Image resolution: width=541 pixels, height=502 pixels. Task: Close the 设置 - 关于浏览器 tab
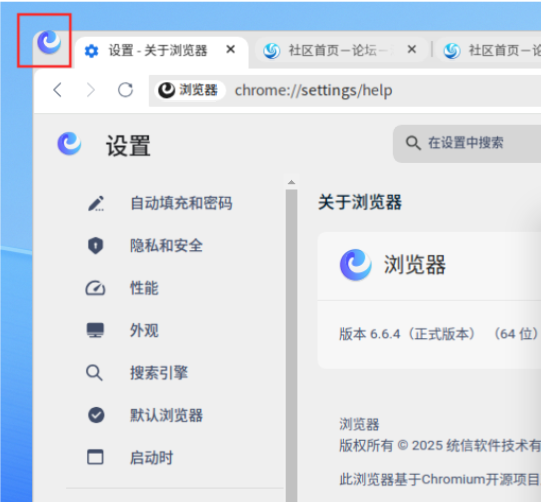pyautogui.click(x=231, y=50)
